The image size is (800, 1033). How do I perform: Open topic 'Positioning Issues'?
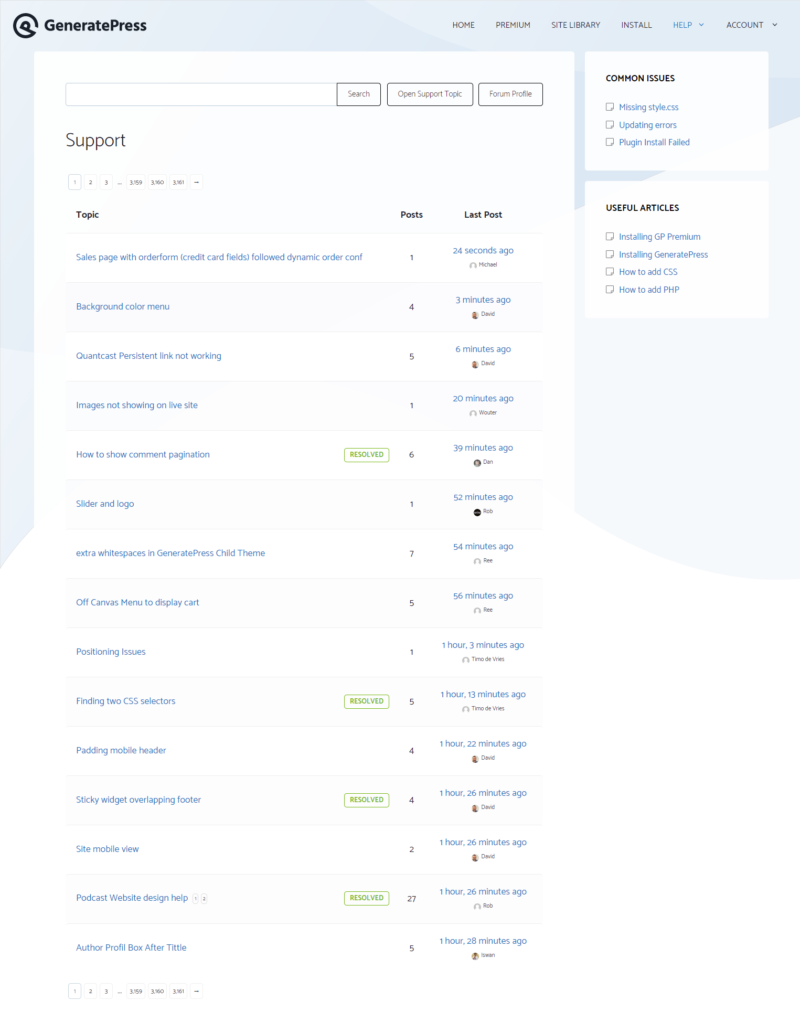click(111, 652)
